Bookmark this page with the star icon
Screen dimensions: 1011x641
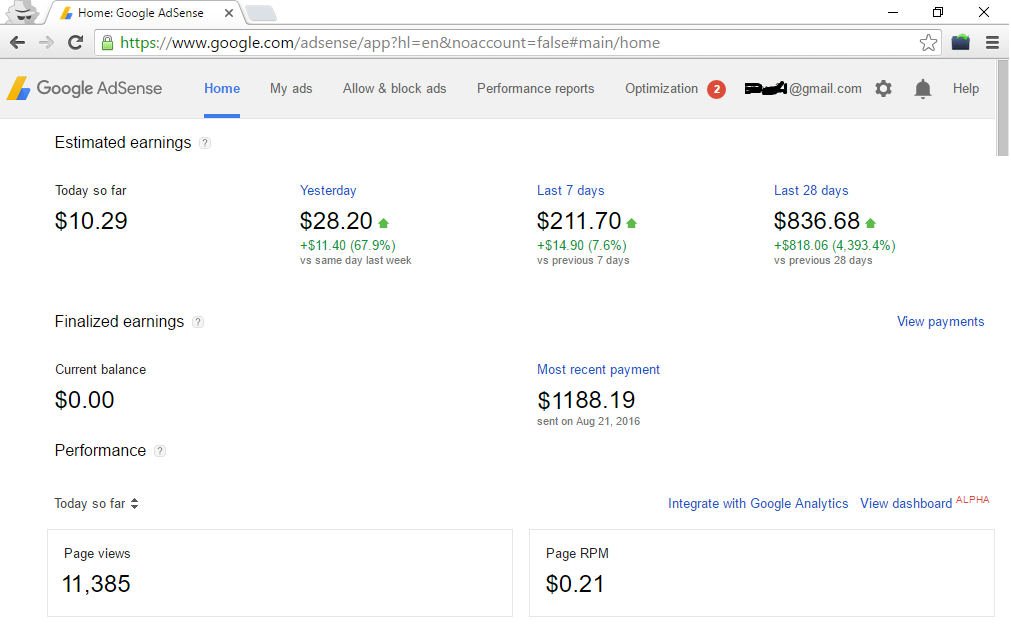tap(928, 43)
